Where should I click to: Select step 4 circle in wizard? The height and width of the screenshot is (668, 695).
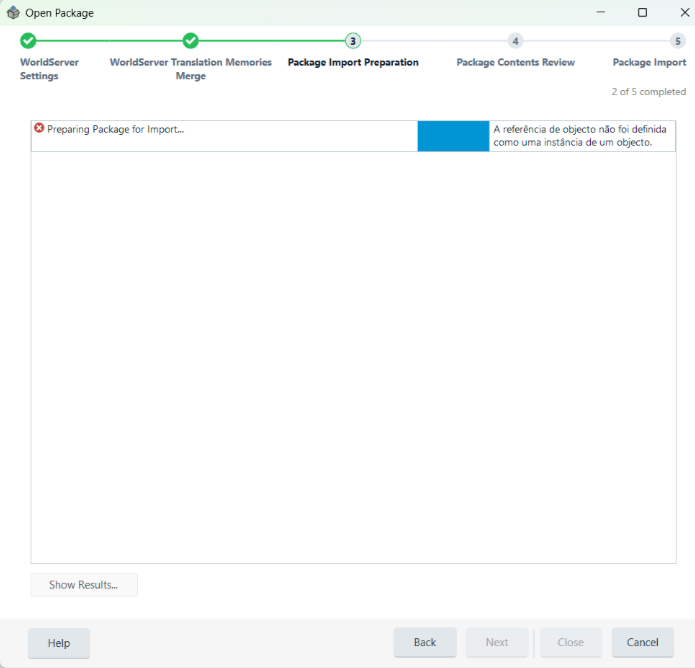tap(515, 41)
